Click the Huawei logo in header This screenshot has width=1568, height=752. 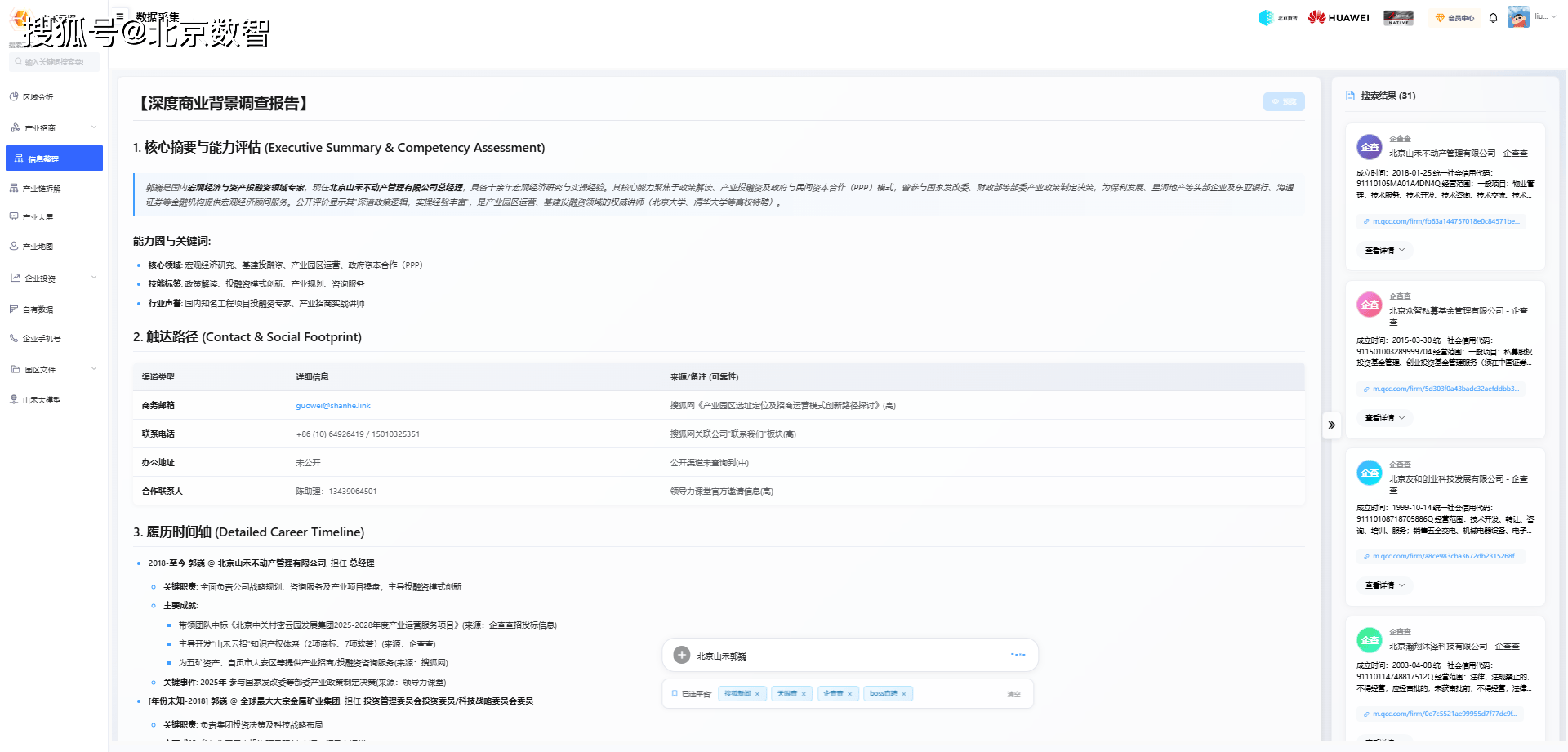pyautogui.click(x=1339, y=18)
